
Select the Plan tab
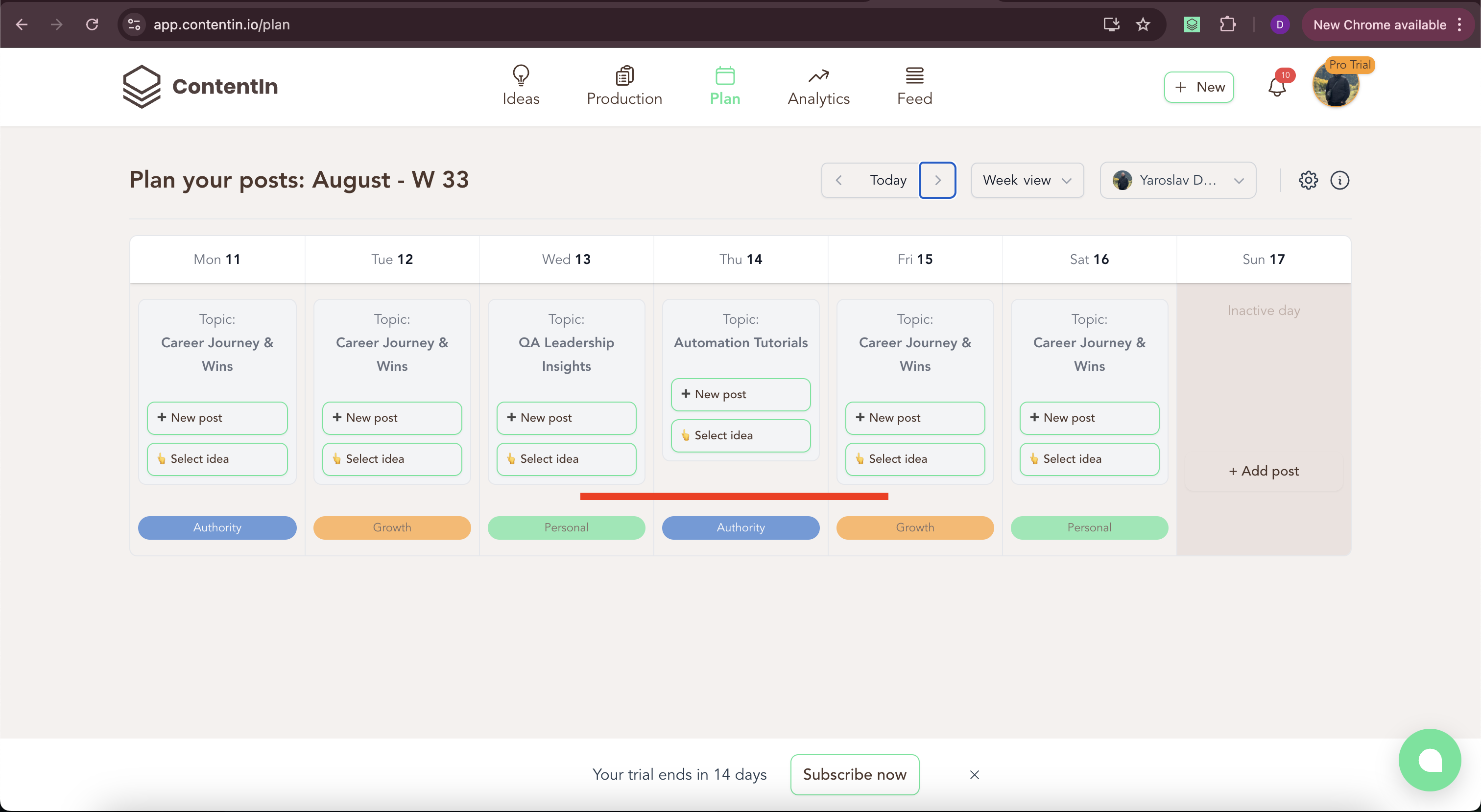725,86
